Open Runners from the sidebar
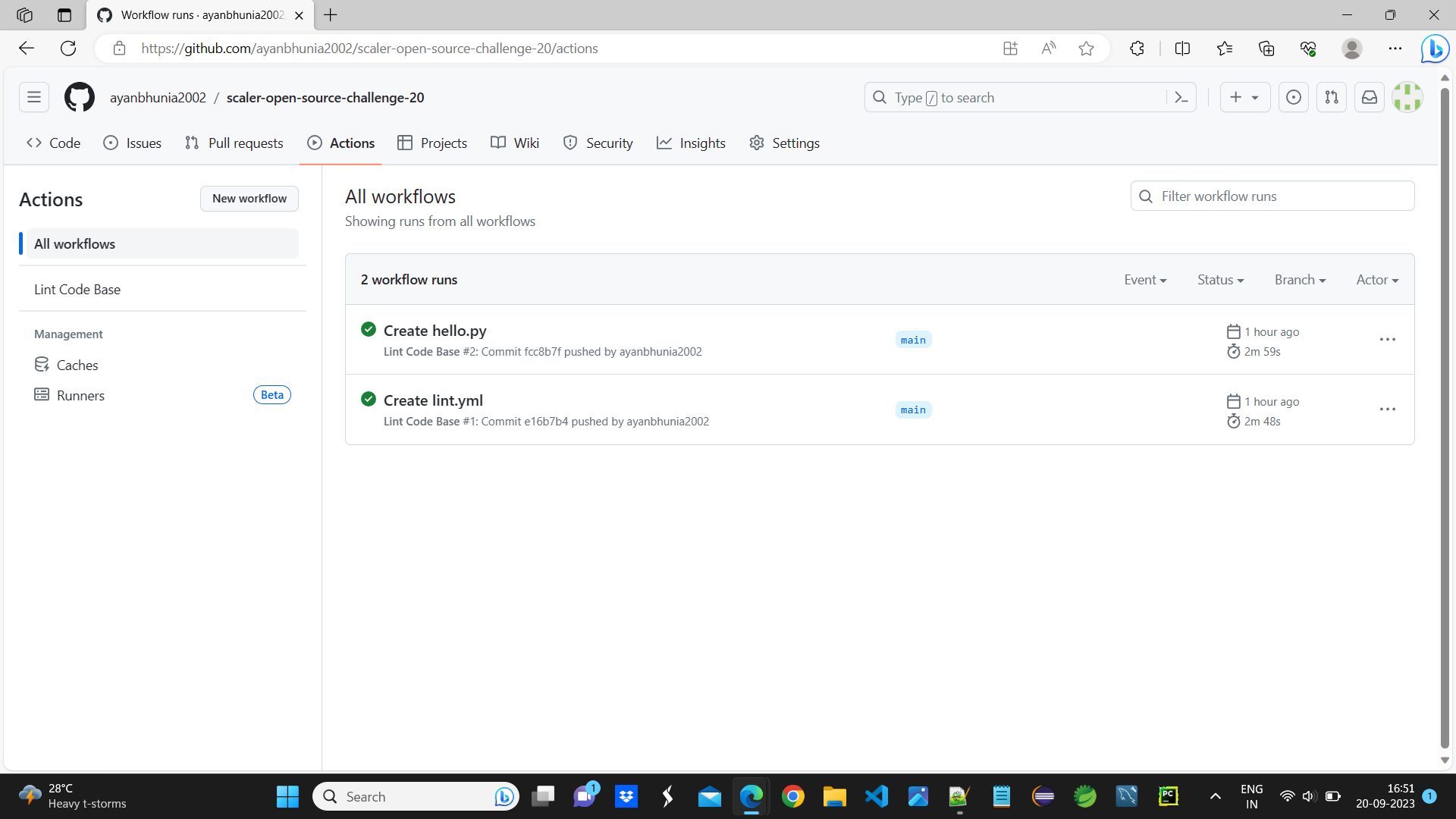This screenshot has height=819, width=1456. [80, 395]
